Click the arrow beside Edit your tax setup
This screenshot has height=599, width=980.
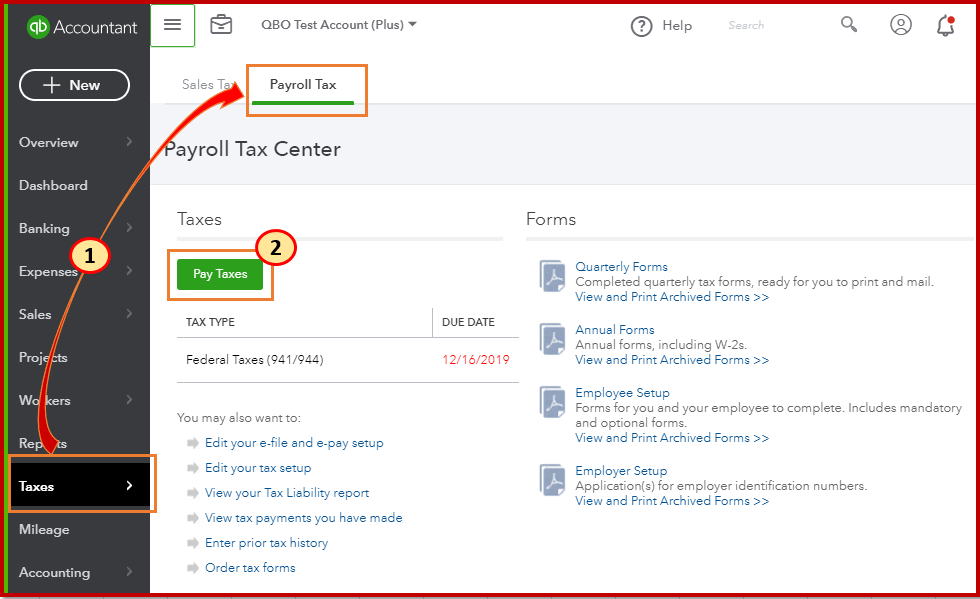[x=192, y=468]
